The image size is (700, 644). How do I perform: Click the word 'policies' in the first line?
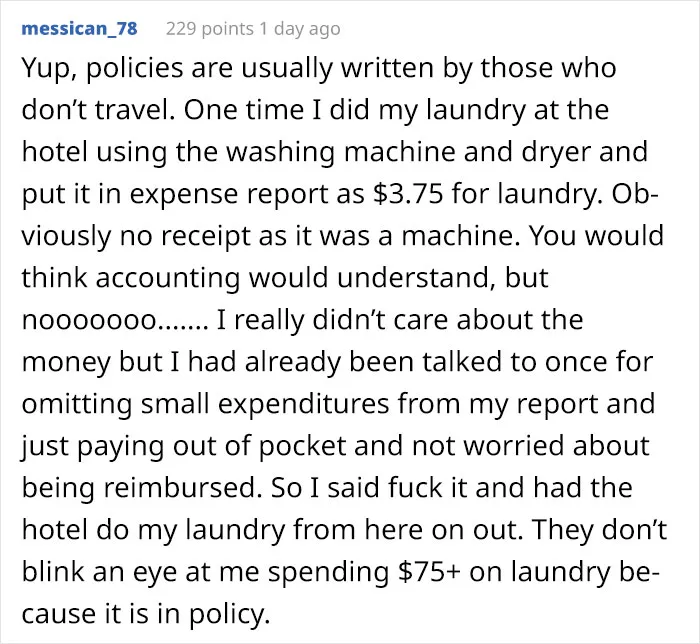pyautogui.click(x=135, y=69)
